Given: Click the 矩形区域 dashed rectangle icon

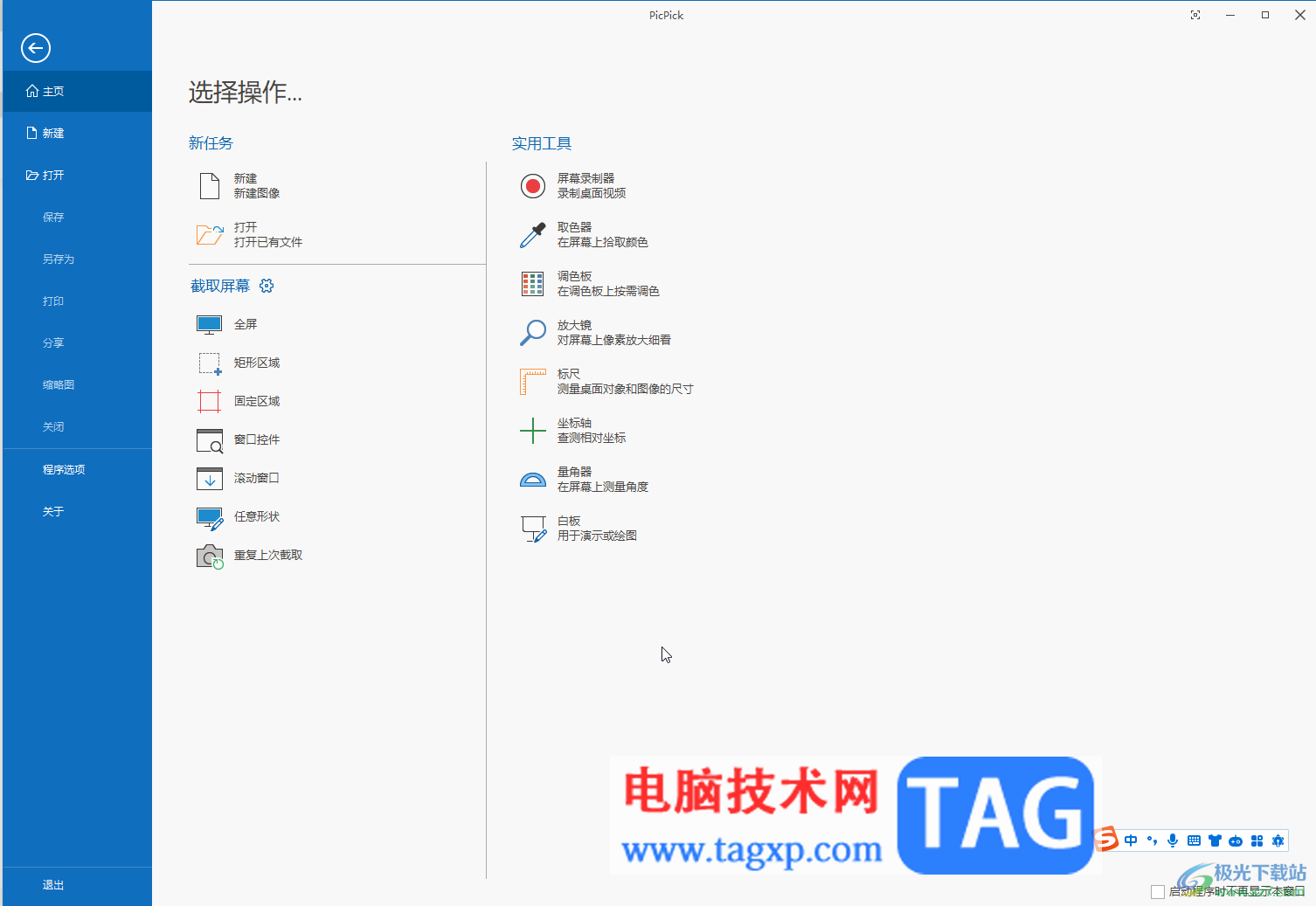Looking at the screenshot, I should [210, 363].
